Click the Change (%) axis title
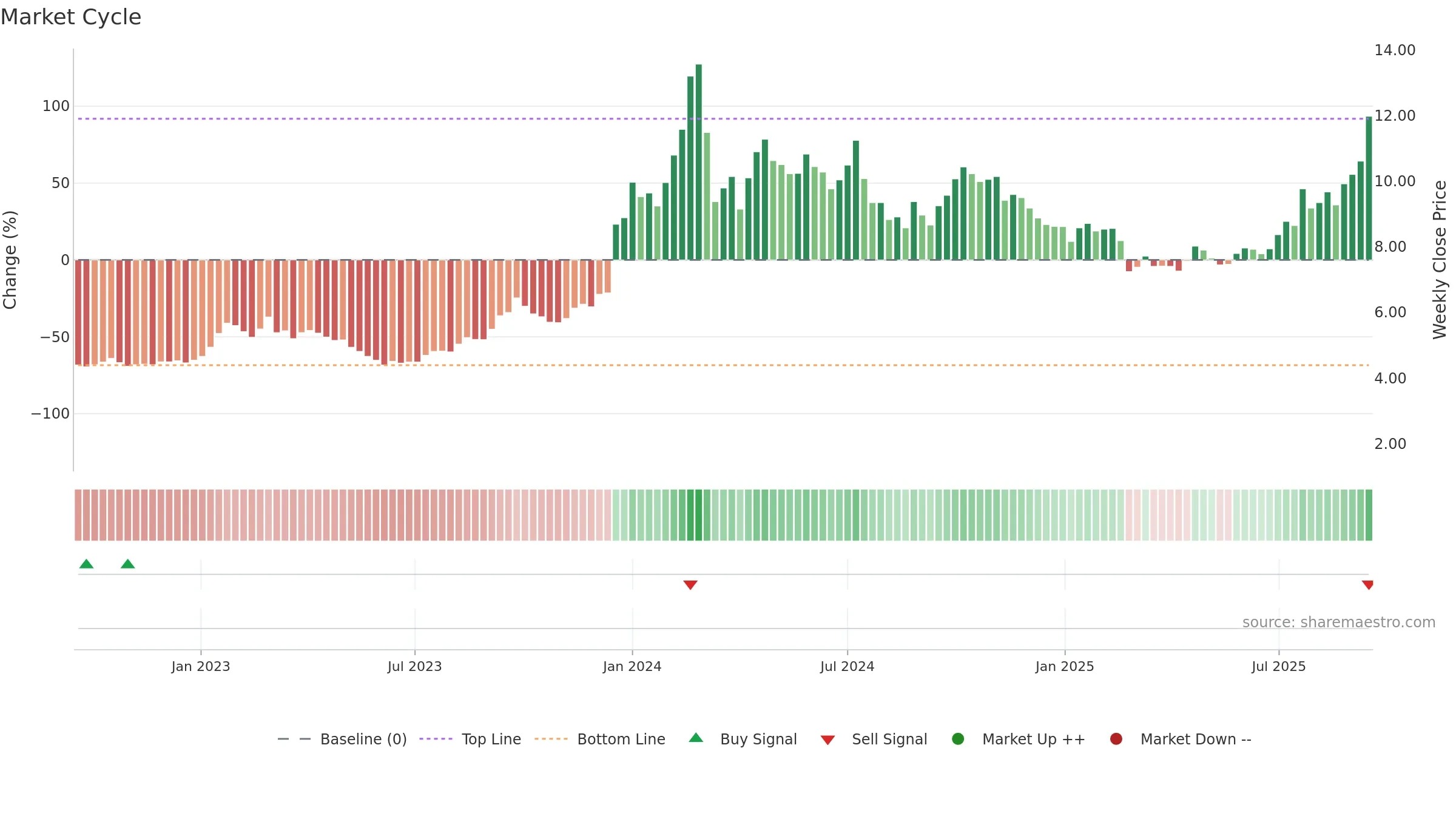The image size is (1456, 819). point(10,260)
